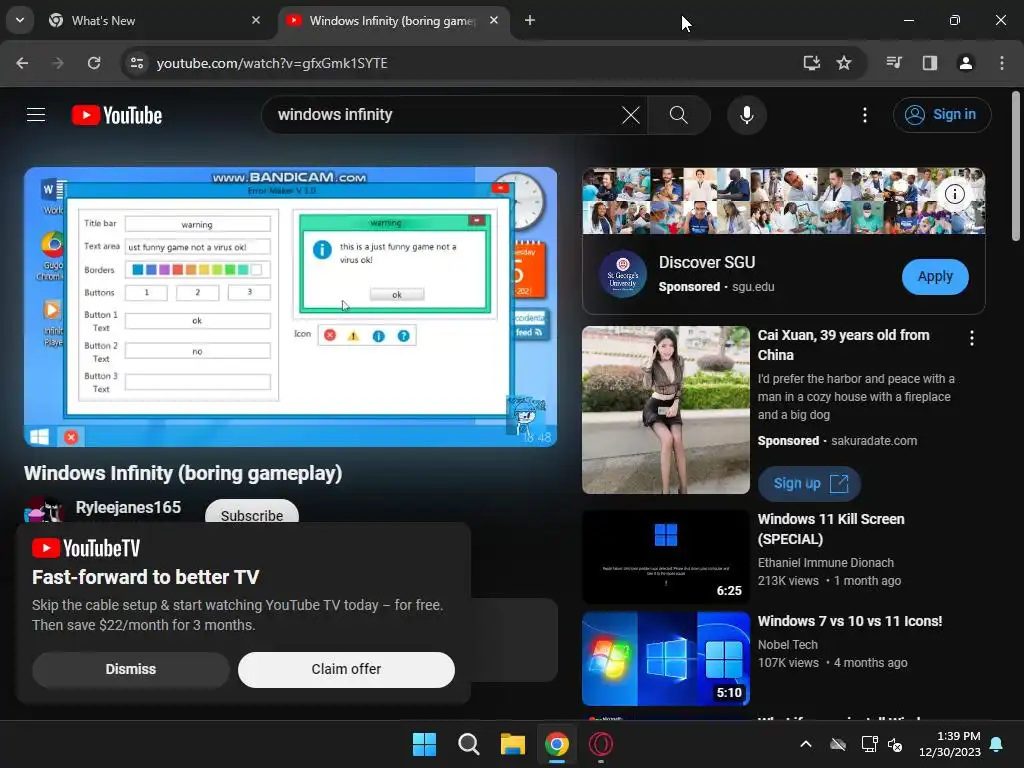This screenshot has height=768, width=1024.
Task: Open the Ryleejanes165 channel avatar
Action: [x=43, y=510]
